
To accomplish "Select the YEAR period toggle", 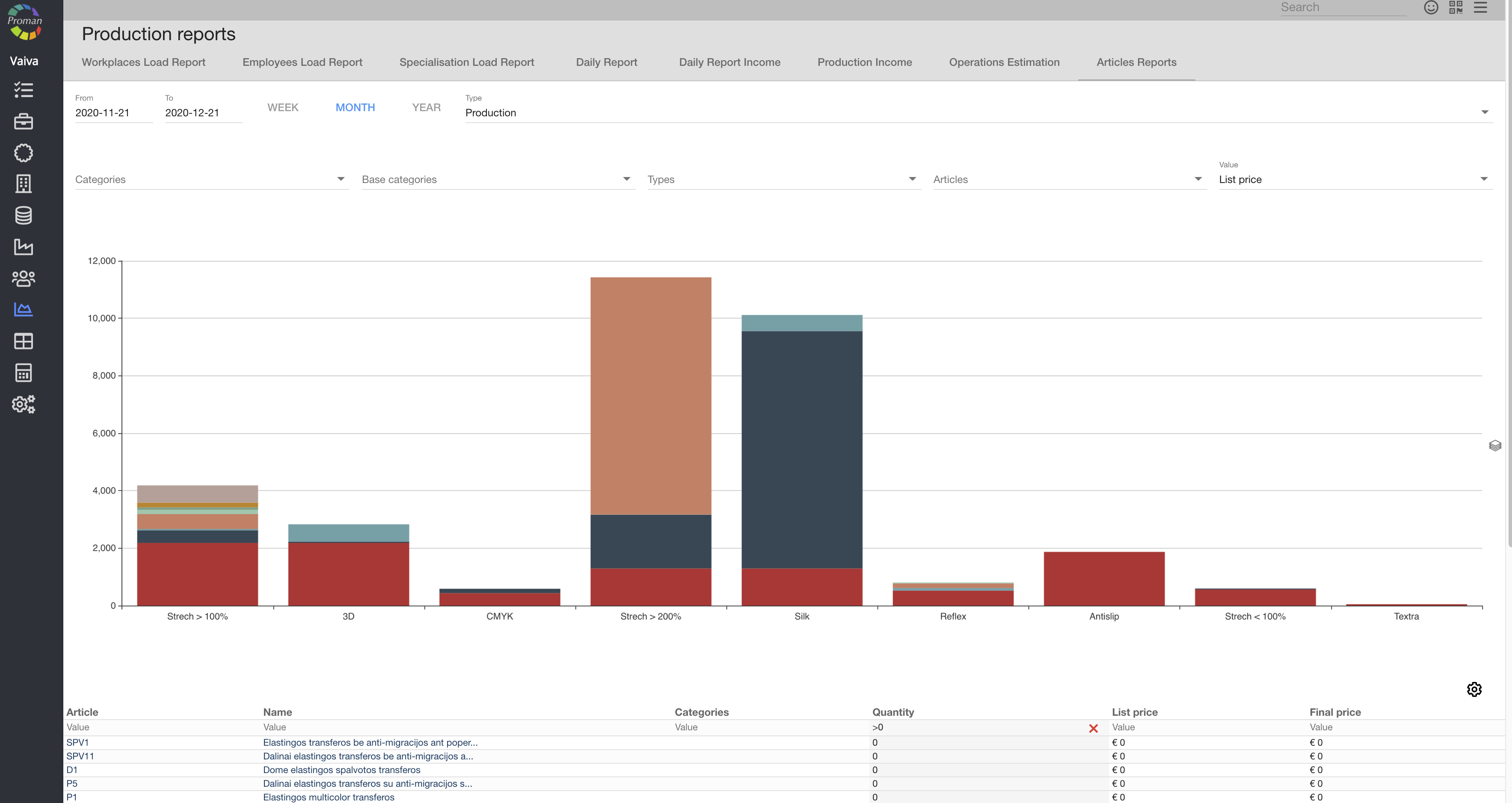I will pyautogui.click(x=426, y=107).
